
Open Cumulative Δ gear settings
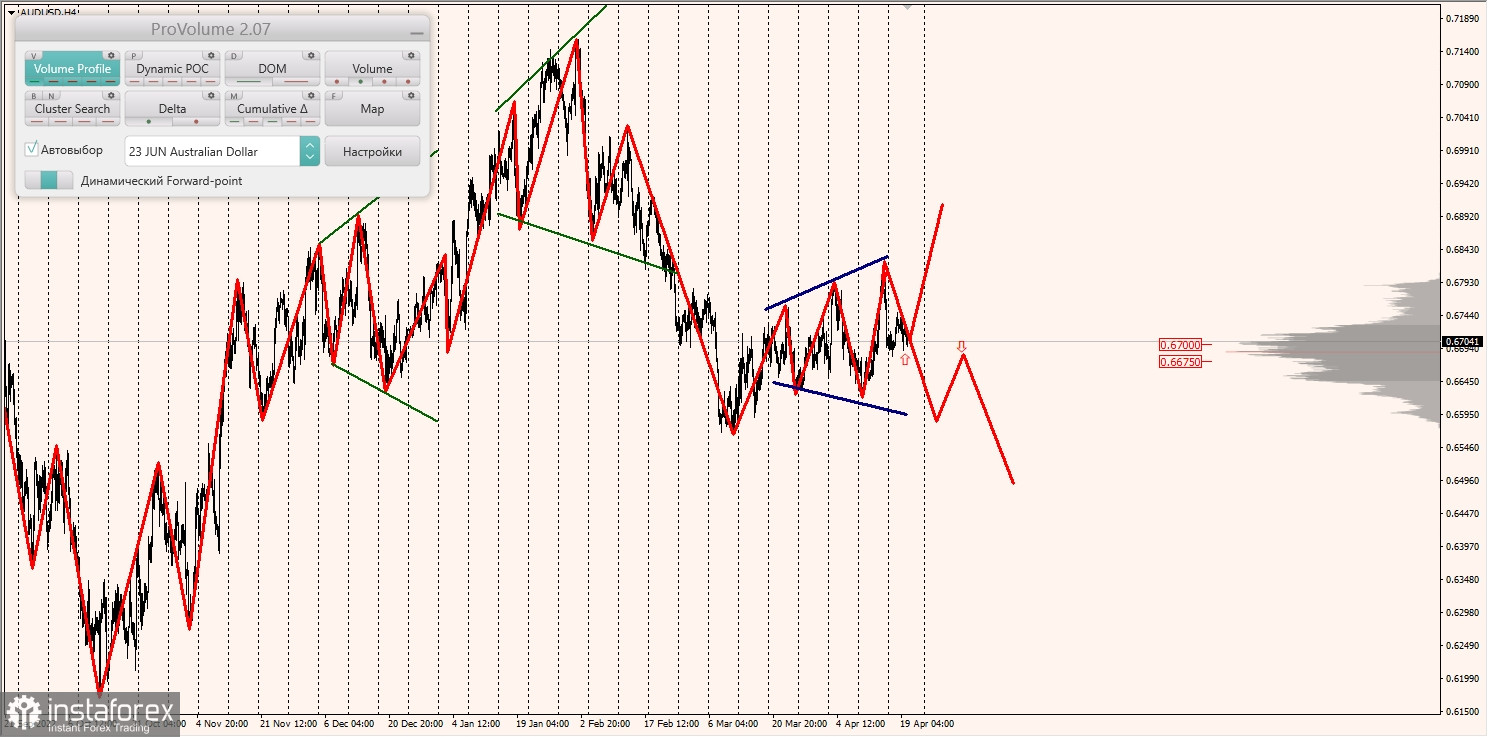311,95
